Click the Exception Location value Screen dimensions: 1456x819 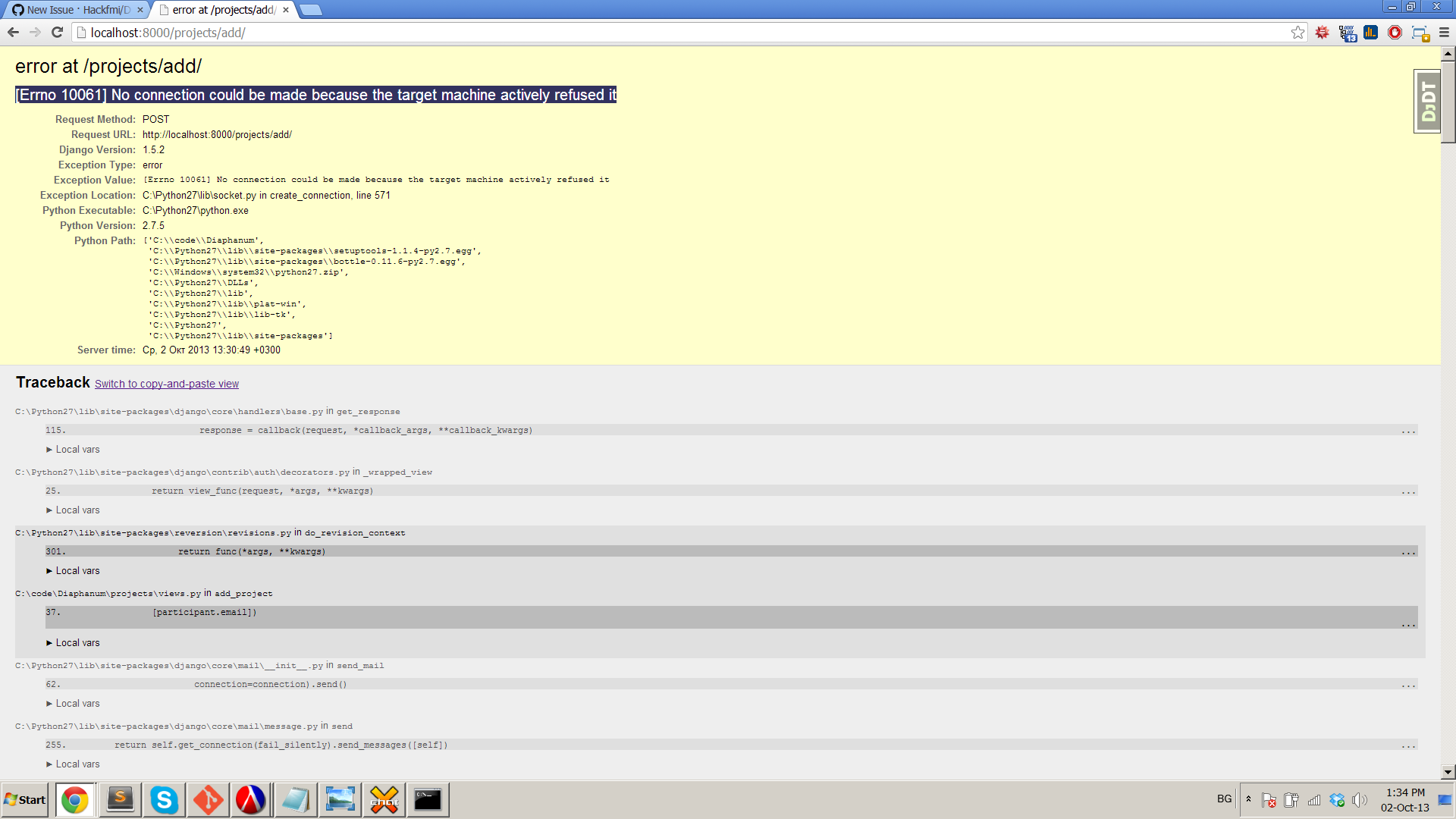click(x=266, y=196)
